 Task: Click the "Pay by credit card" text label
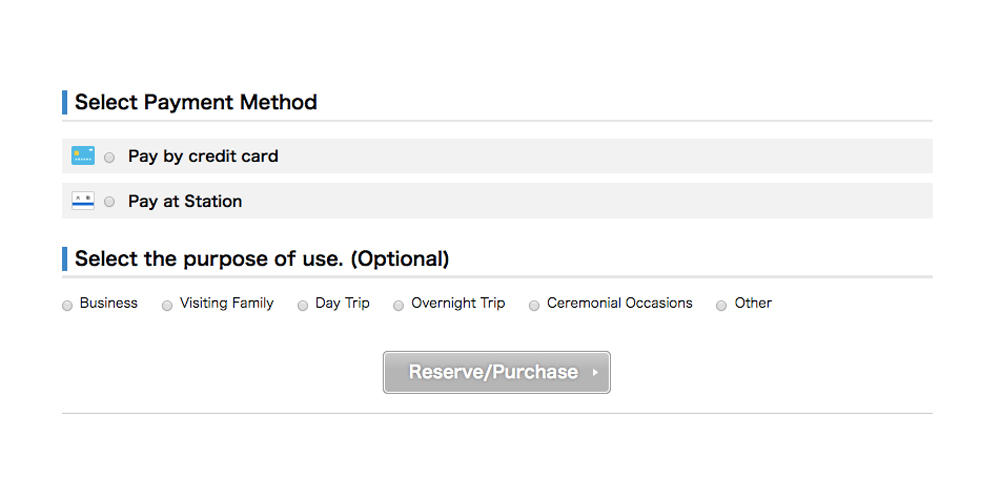tap(203, 156)
